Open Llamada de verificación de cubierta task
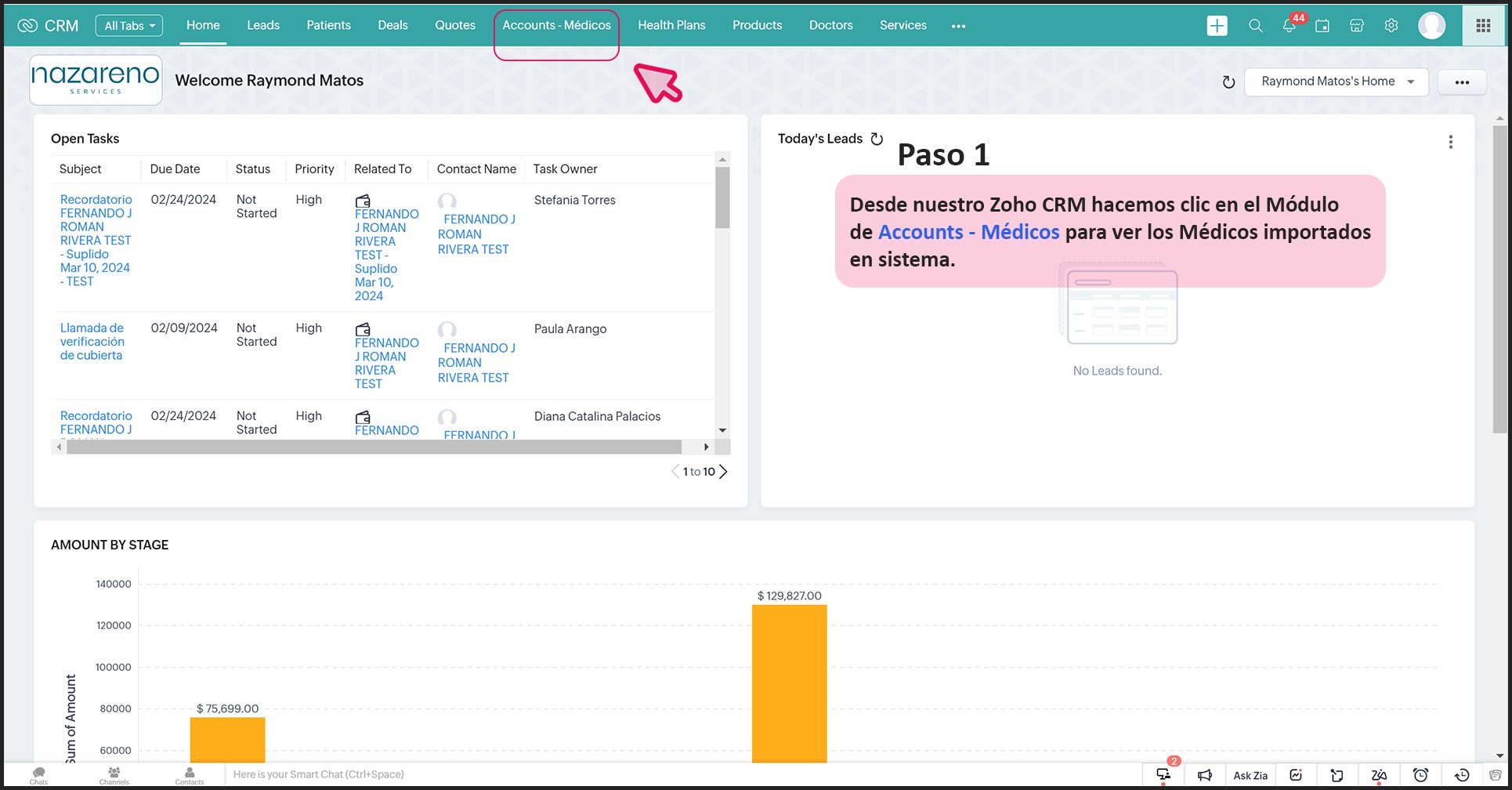The width and height of the screenshot is (1512, 790). click(x=92, y=342)
